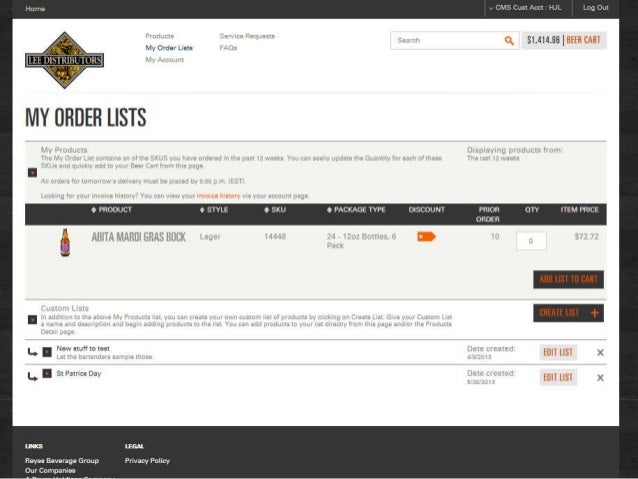This screenshot has height=479, width=638.
Task: Edit the St Patrics Day list
Action: tap(558, 378)
